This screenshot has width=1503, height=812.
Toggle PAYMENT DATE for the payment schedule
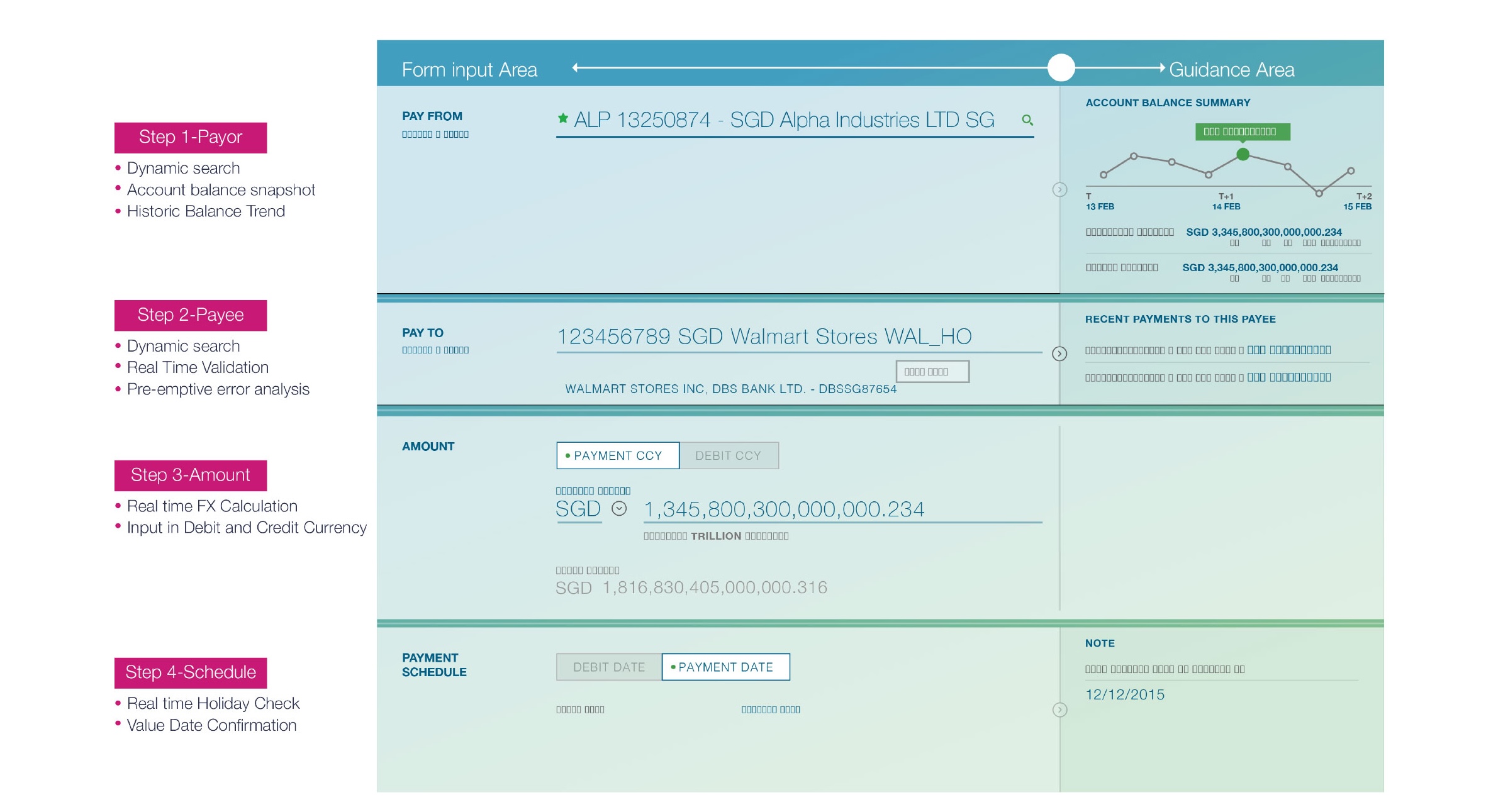click(x=725, y=667)
